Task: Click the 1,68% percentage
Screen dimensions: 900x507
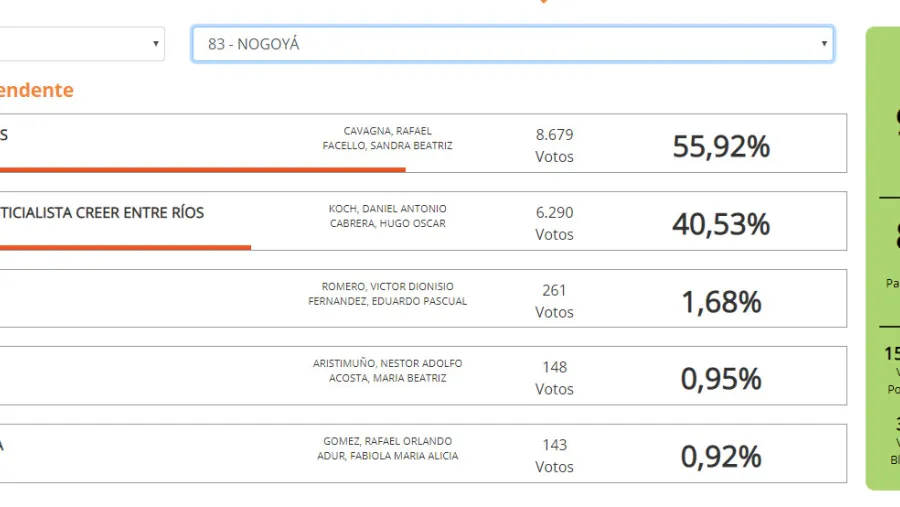Action: point(721,301)
